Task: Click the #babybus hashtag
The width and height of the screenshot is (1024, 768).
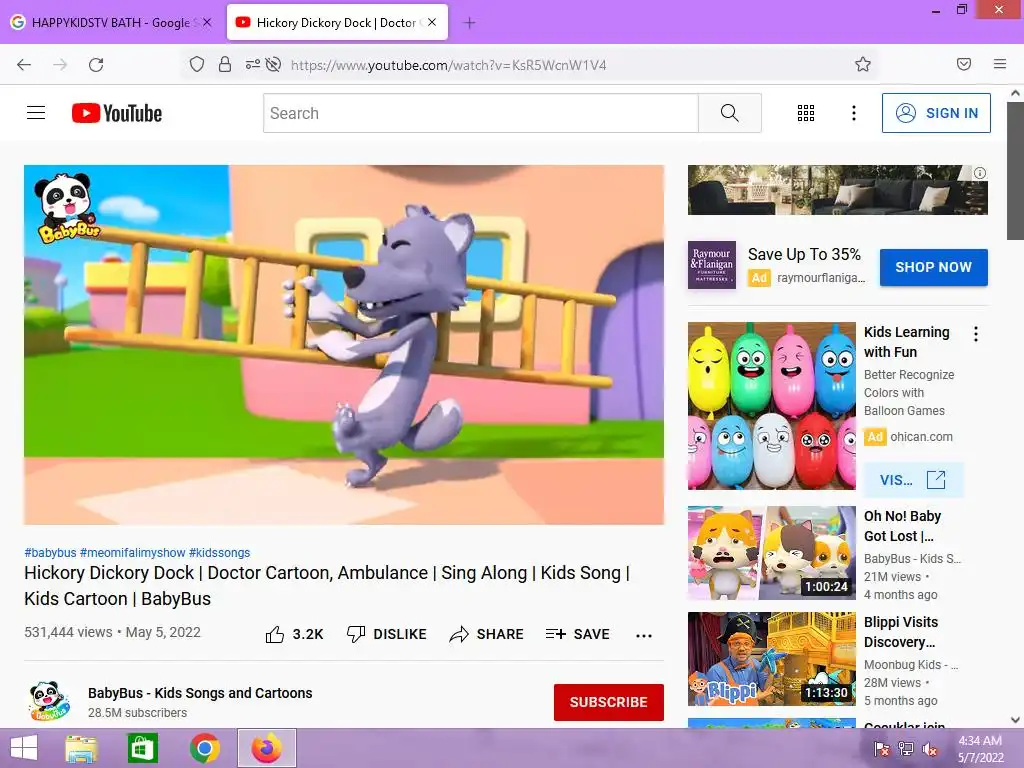Action: click(x=50, y=552)
